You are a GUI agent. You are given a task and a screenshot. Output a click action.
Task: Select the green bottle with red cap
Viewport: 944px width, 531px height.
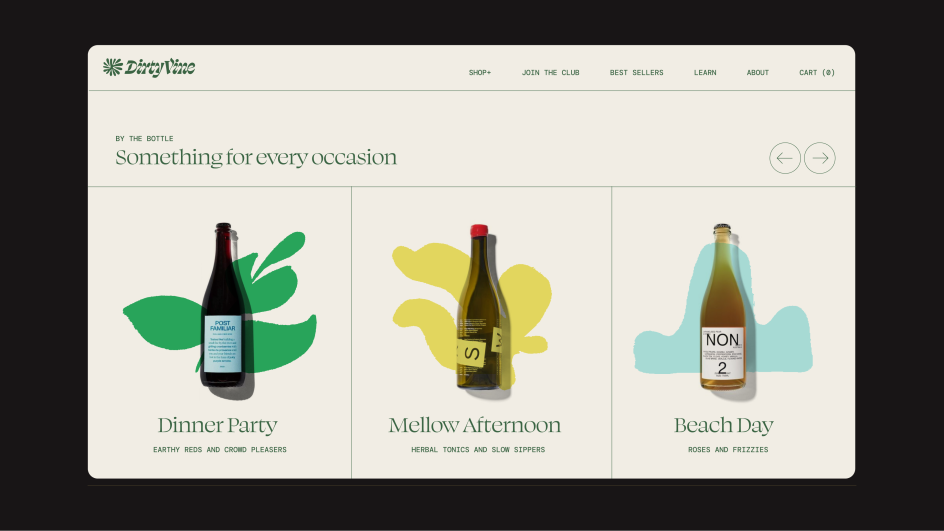pyautogui.click(x=480, y=307)
